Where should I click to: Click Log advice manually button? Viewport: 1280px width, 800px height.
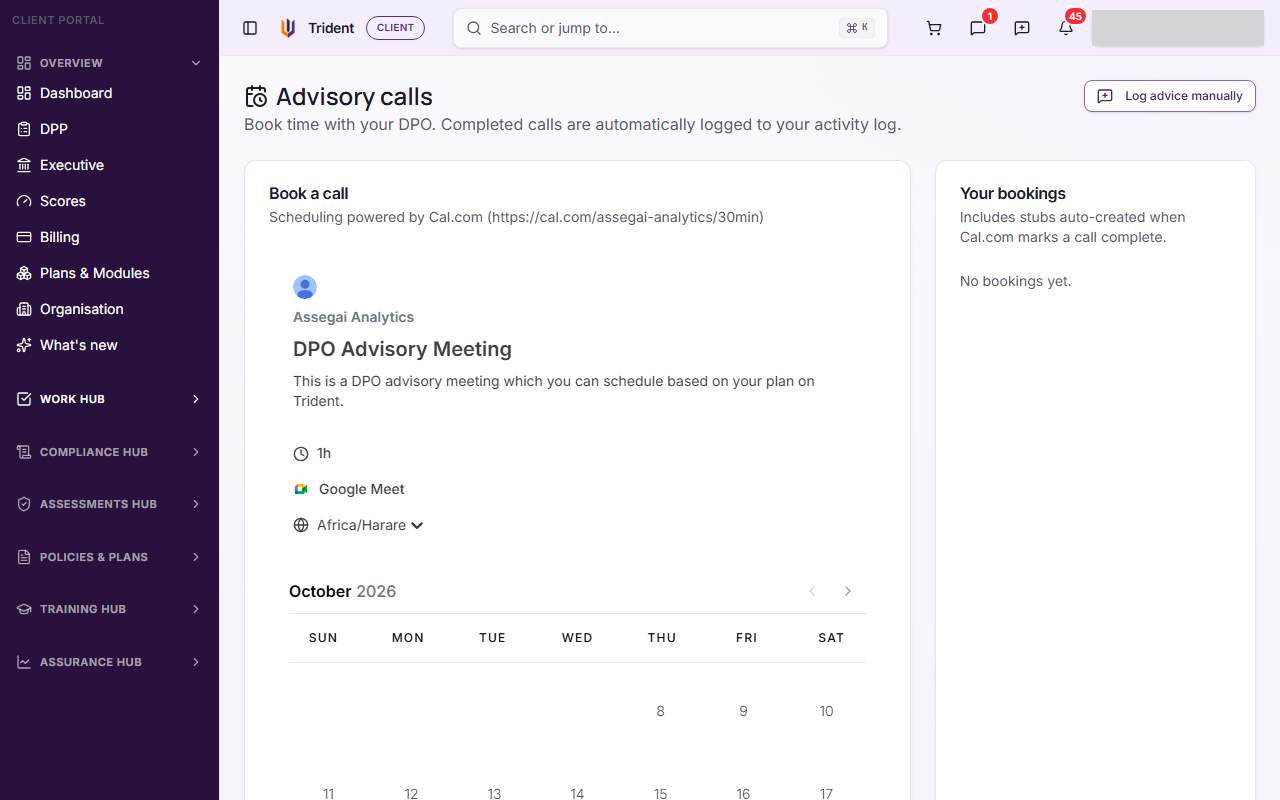[x=1170, y=96]
